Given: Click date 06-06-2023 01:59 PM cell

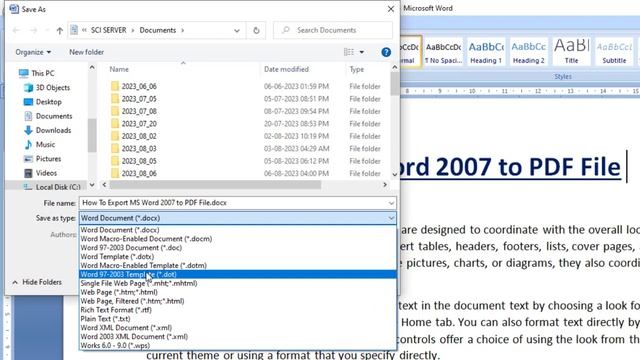Looking at the screenshot, I should click(x=296, y=86).
